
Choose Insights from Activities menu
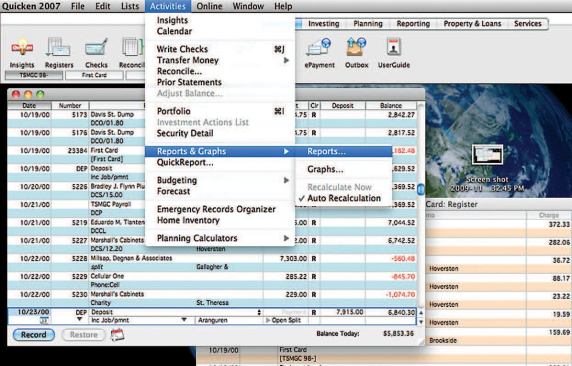click(x=220, y=20)
